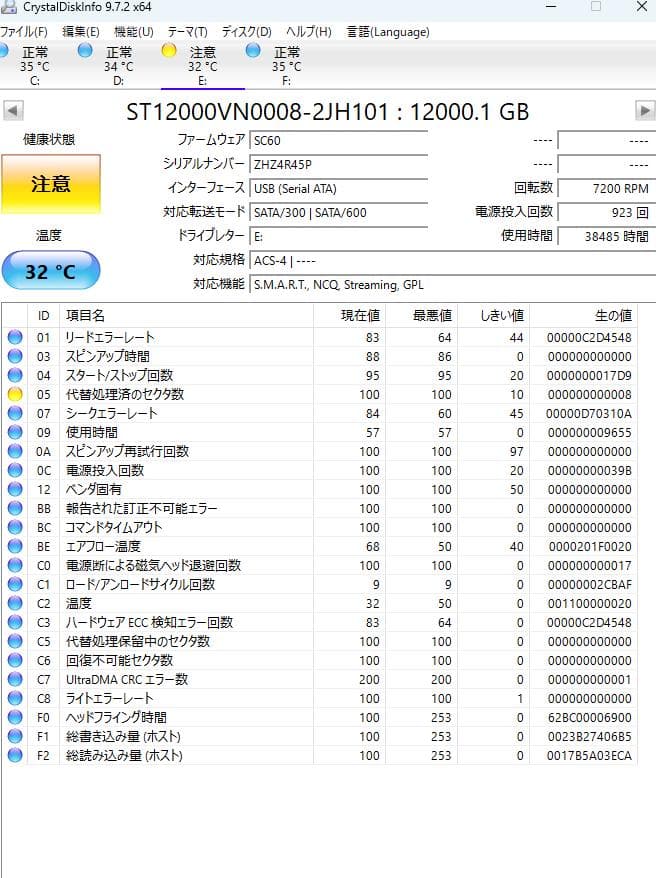
Task: Click the rotation rate value 7200 RPM
Action: (x=607, y=189)
